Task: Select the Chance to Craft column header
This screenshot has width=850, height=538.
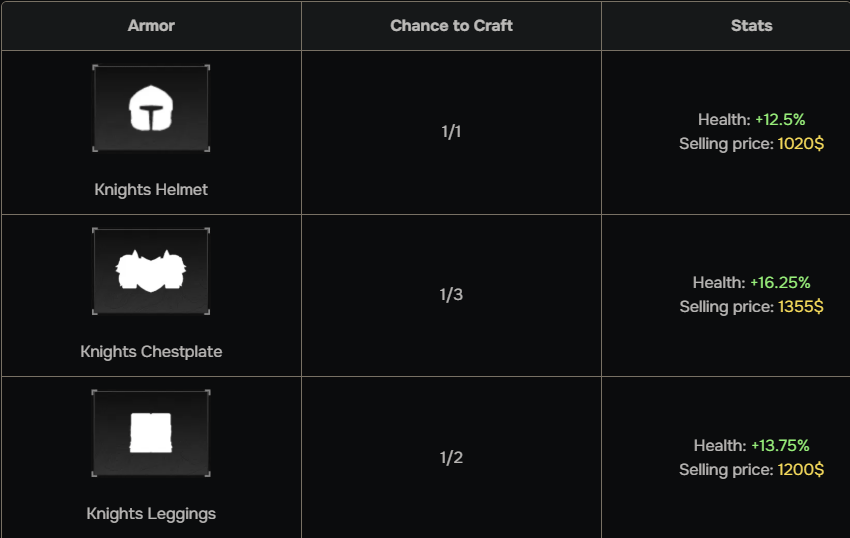Action: 451,25
